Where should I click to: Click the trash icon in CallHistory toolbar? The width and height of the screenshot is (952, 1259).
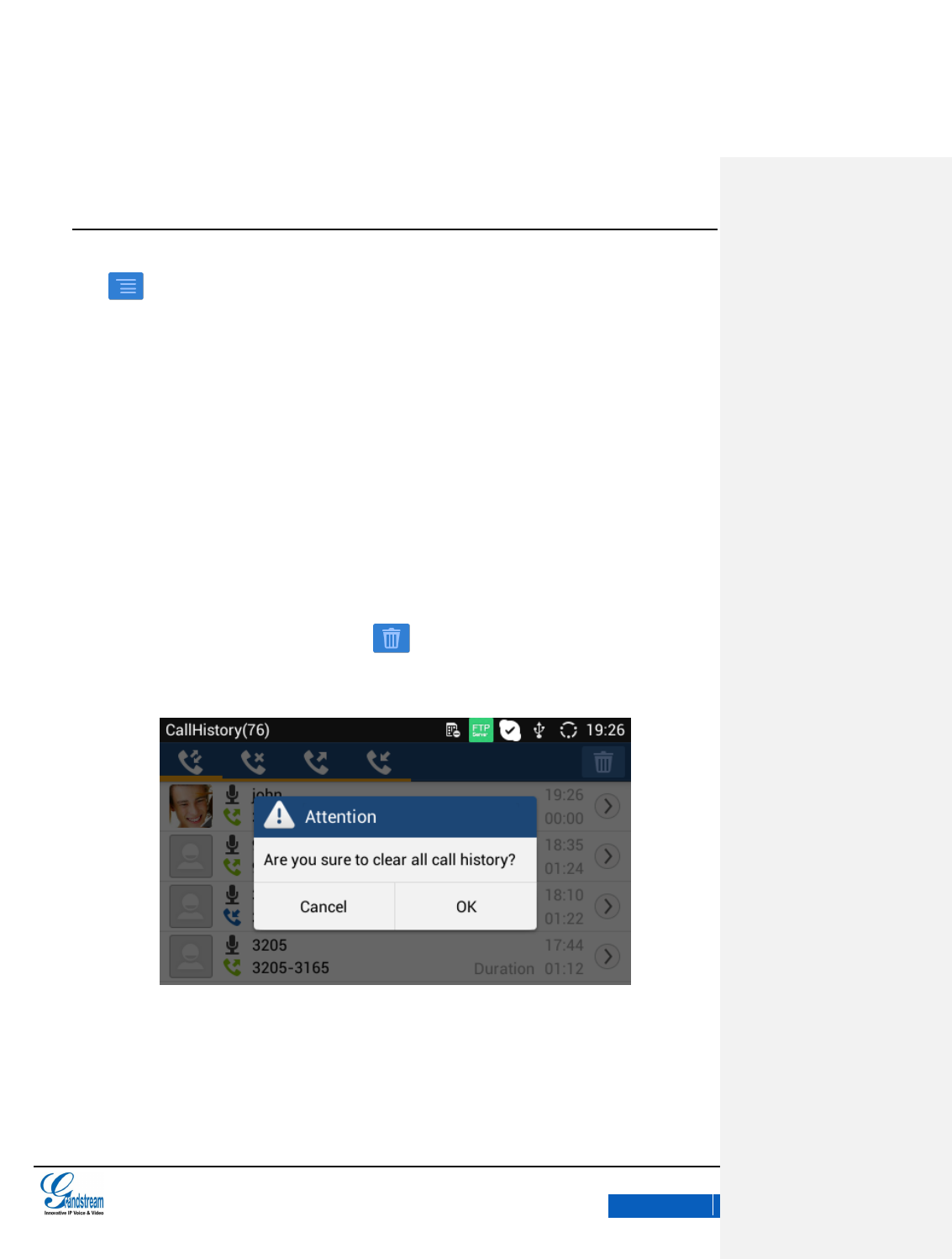click(603, 762)
